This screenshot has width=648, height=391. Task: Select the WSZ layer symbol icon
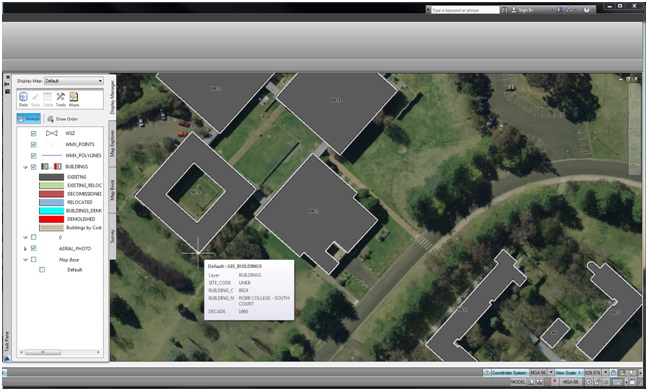pos(52,133)
